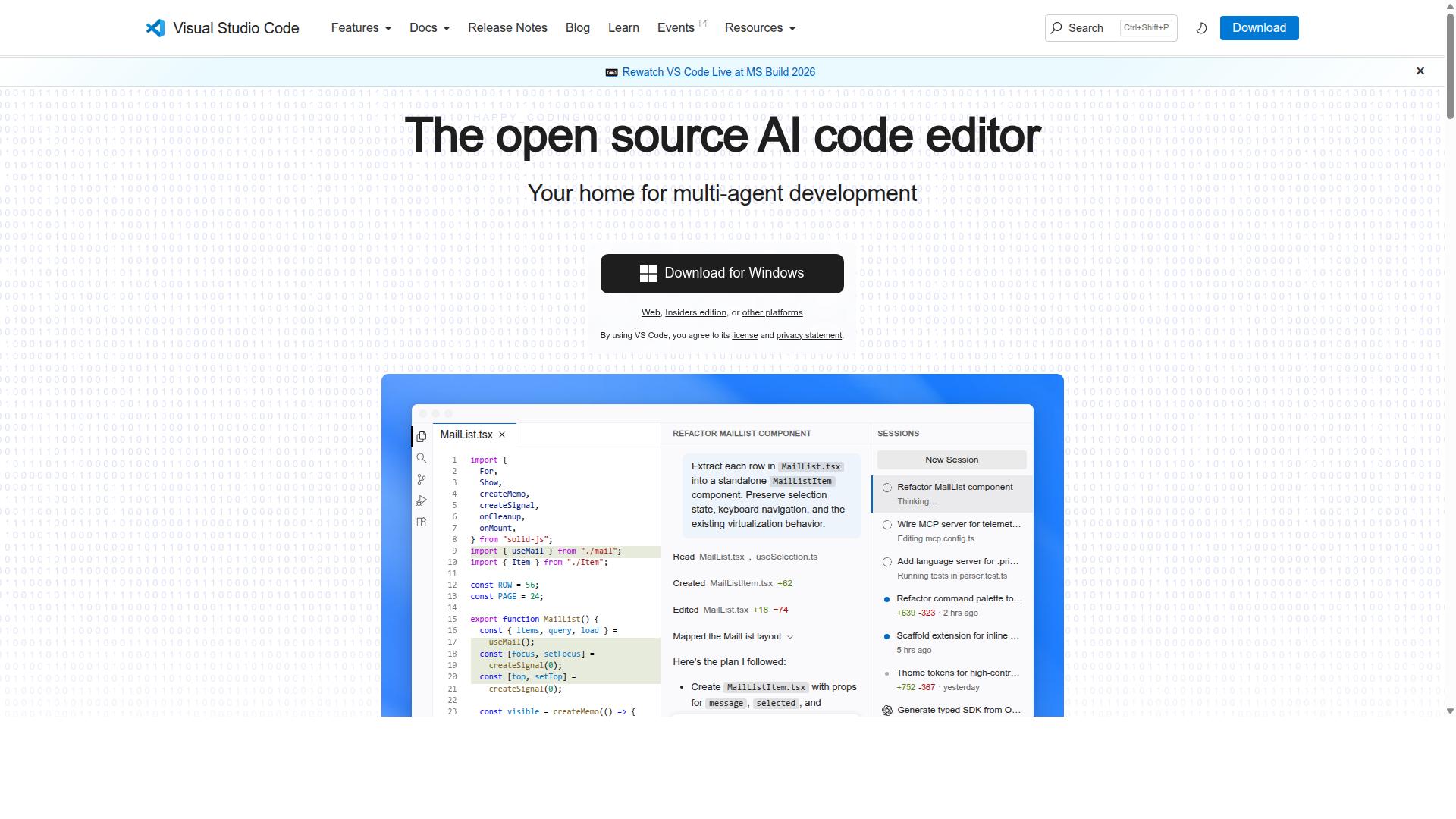Click the Windows logo on download button
This screenshot has height=819, width=1456.
click(648, 274)
